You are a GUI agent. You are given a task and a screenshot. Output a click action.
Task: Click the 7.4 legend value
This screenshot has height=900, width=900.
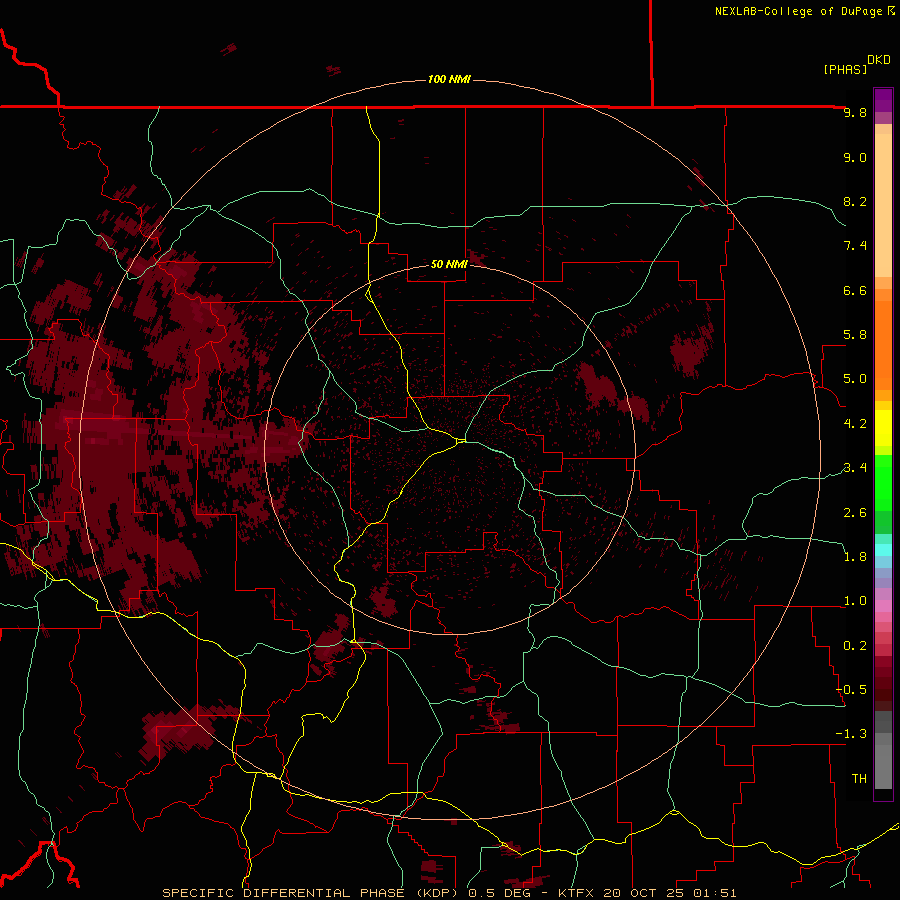click(x=855, y=246)
